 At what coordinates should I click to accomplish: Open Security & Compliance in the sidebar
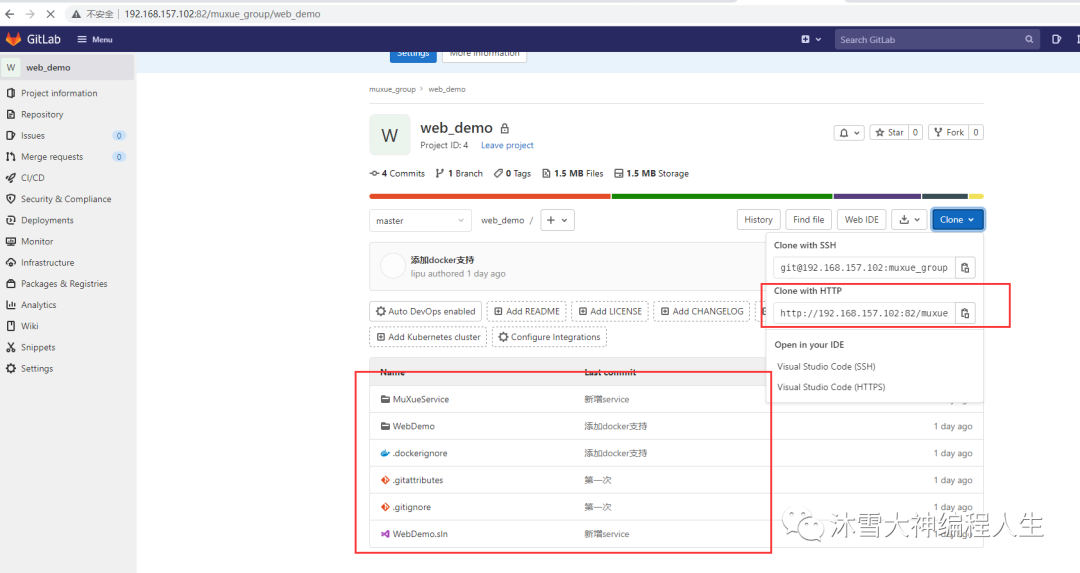[x=66, y=199]
